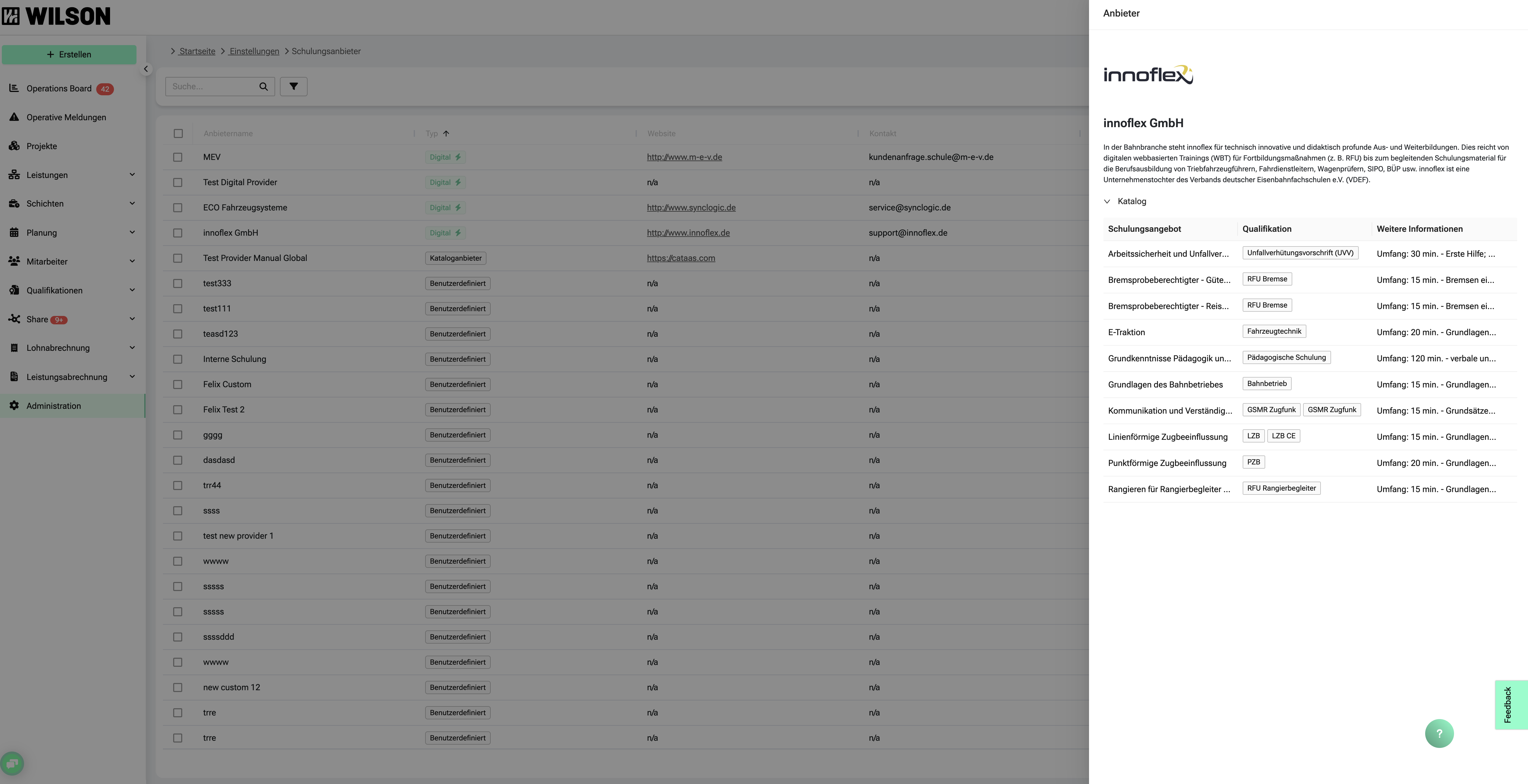Tick the Felix Custom checkbox

177,384
